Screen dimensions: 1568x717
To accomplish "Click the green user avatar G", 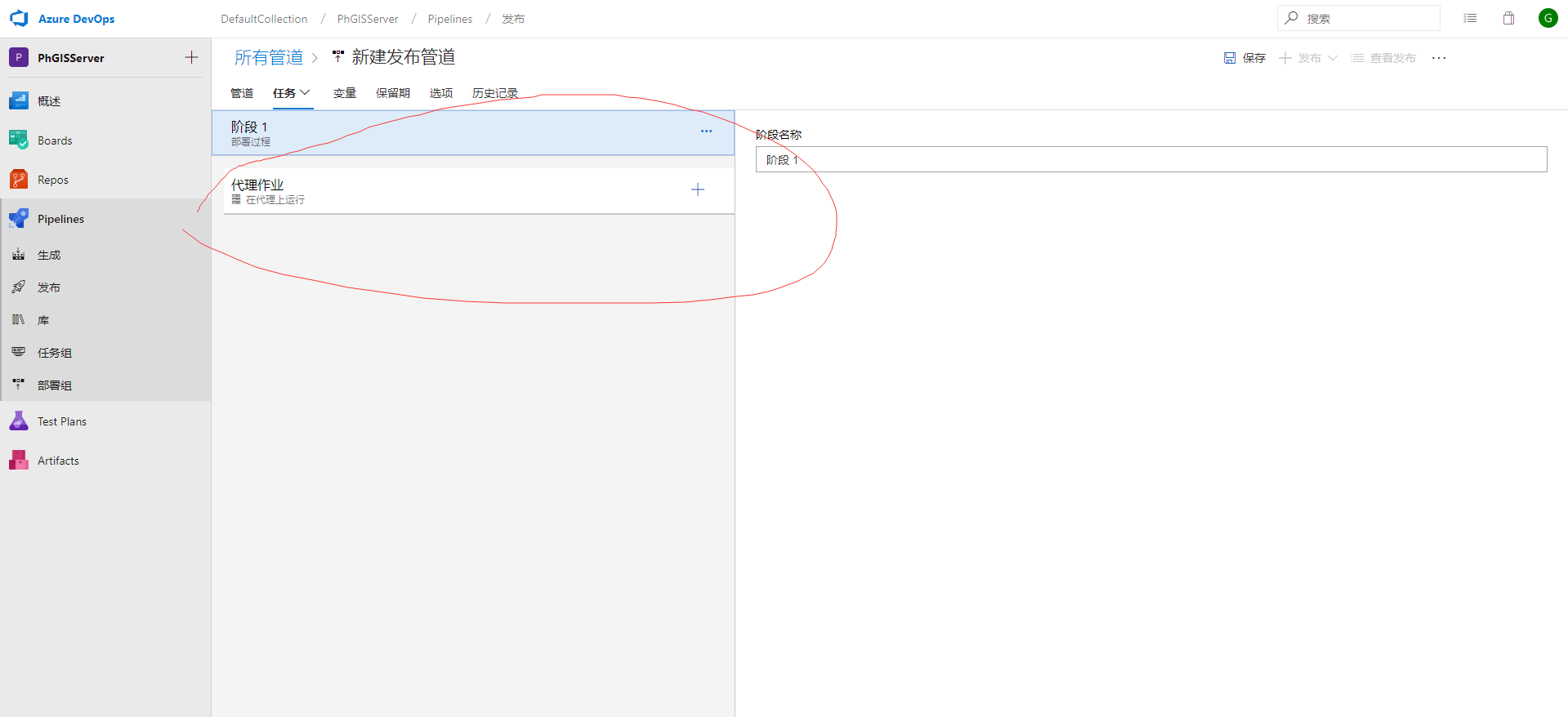I will tap(1548, 18).
